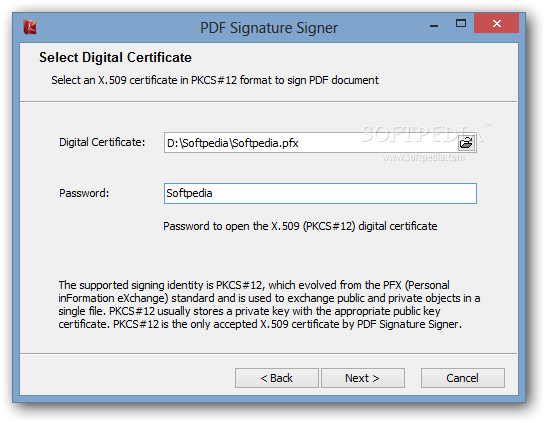Cancel the signing wizard
This screenshot has height=423, width=546.
pyautogui.click(x=462, y=378)
